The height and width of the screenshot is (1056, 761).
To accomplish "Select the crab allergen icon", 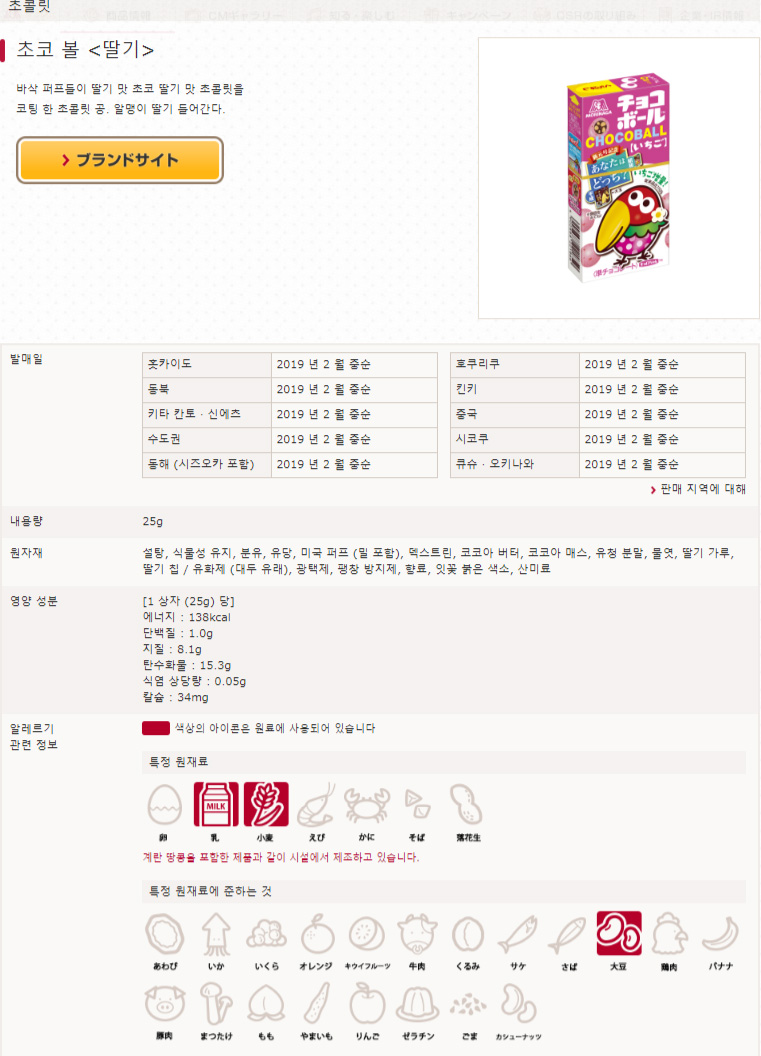I will click(367, 804).
